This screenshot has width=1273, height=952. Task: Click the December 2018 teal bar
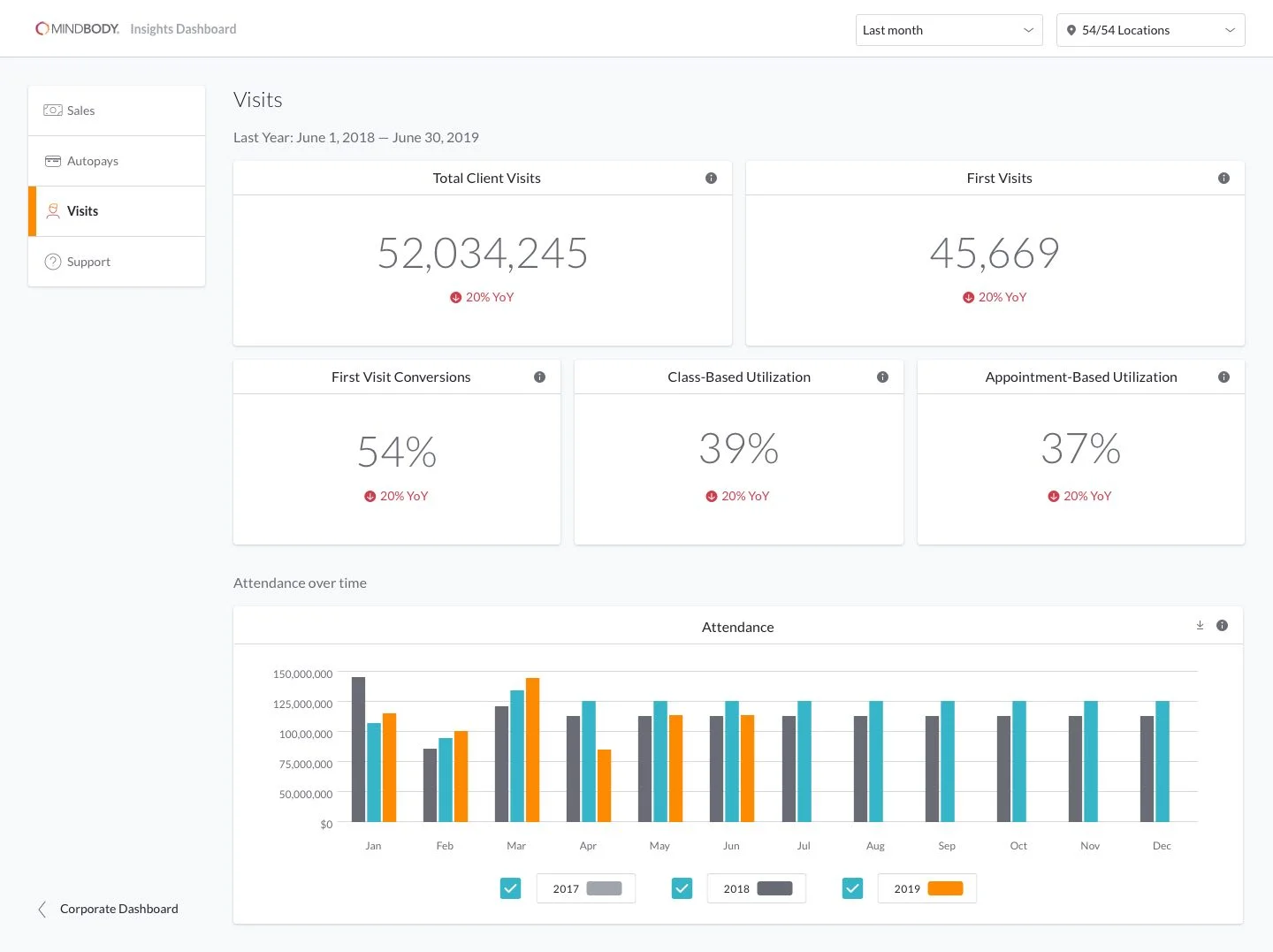(1162, 762)
